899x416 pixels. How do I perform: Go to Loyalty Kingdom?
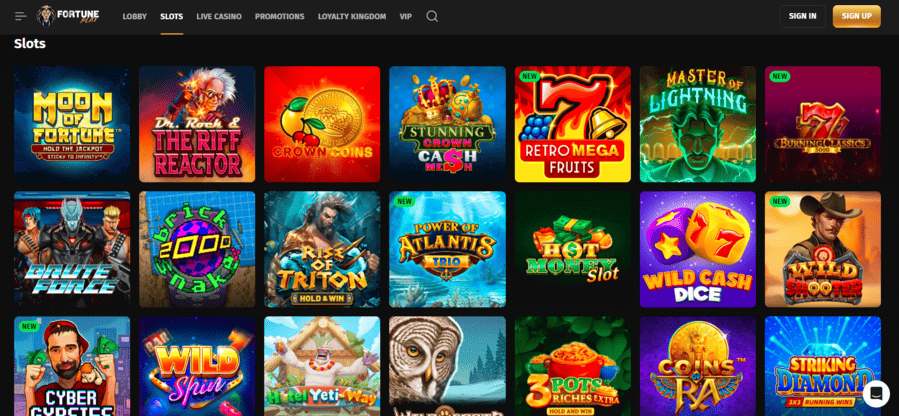tap(352, 17)
